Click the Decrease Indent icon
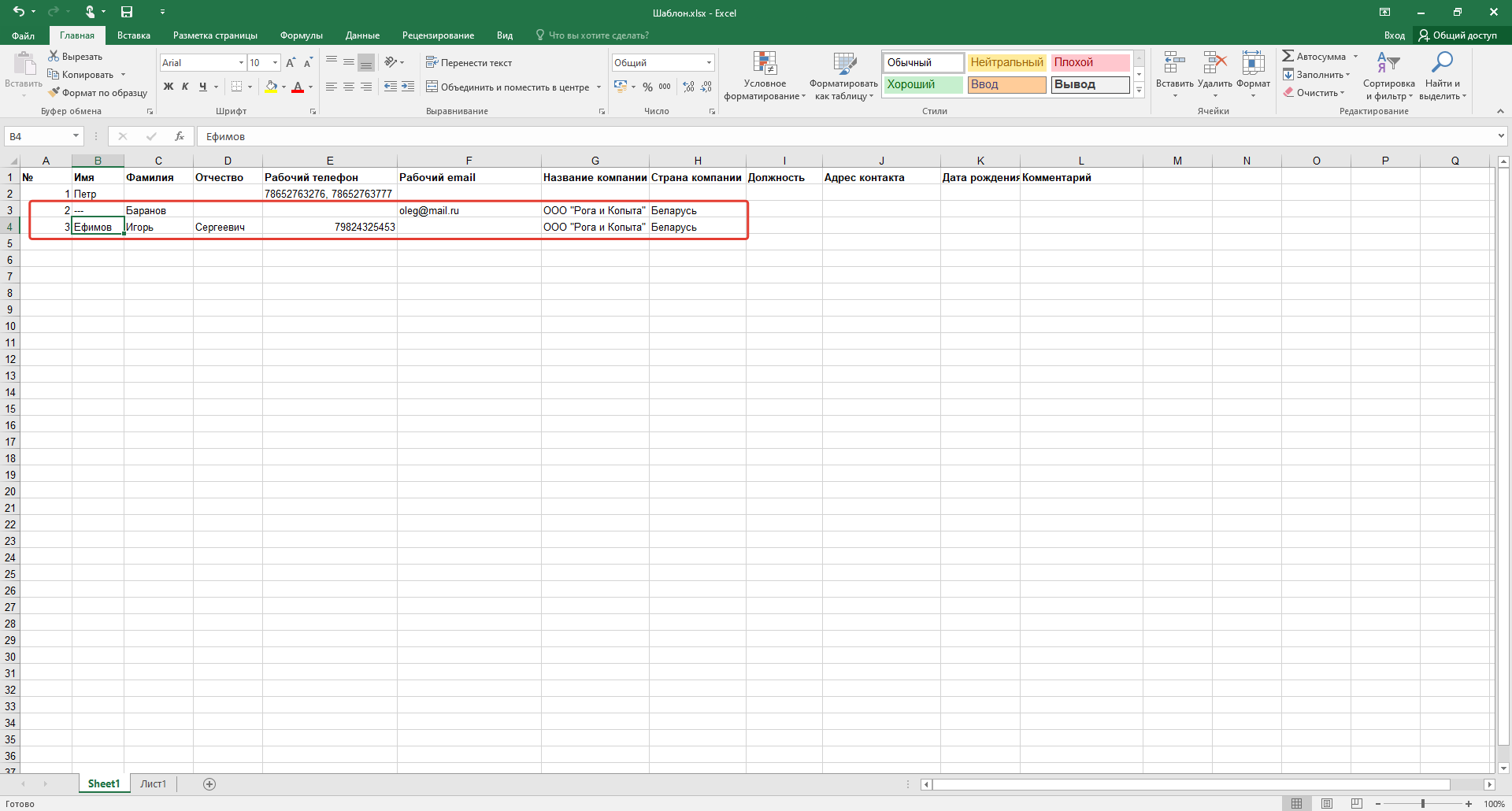The height and width of the screenshot is (811, 1512). tap(390, 87)
